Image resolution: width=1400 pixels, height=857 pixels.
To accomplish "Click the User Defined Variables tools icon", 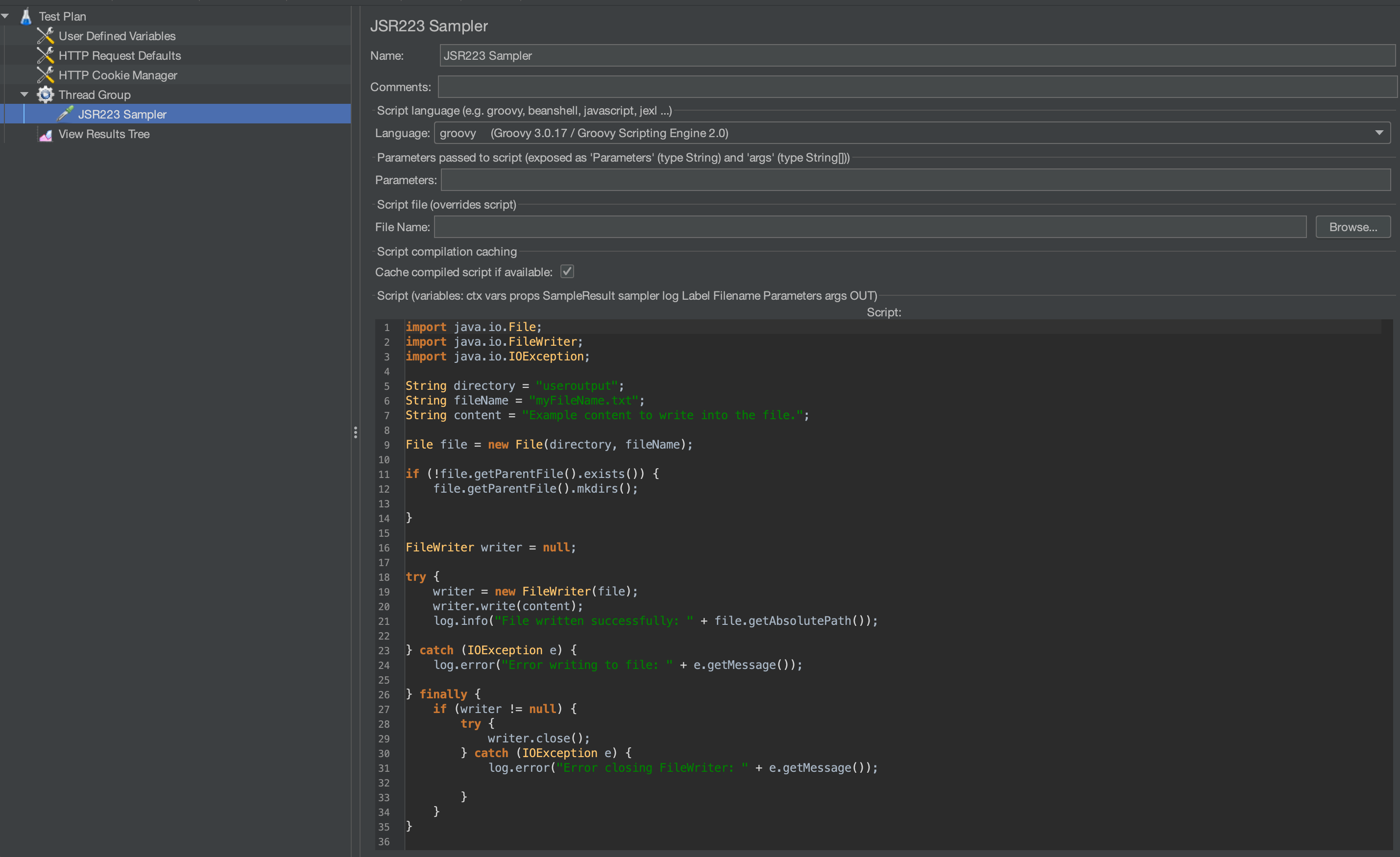I will click(x=46, y=36).
